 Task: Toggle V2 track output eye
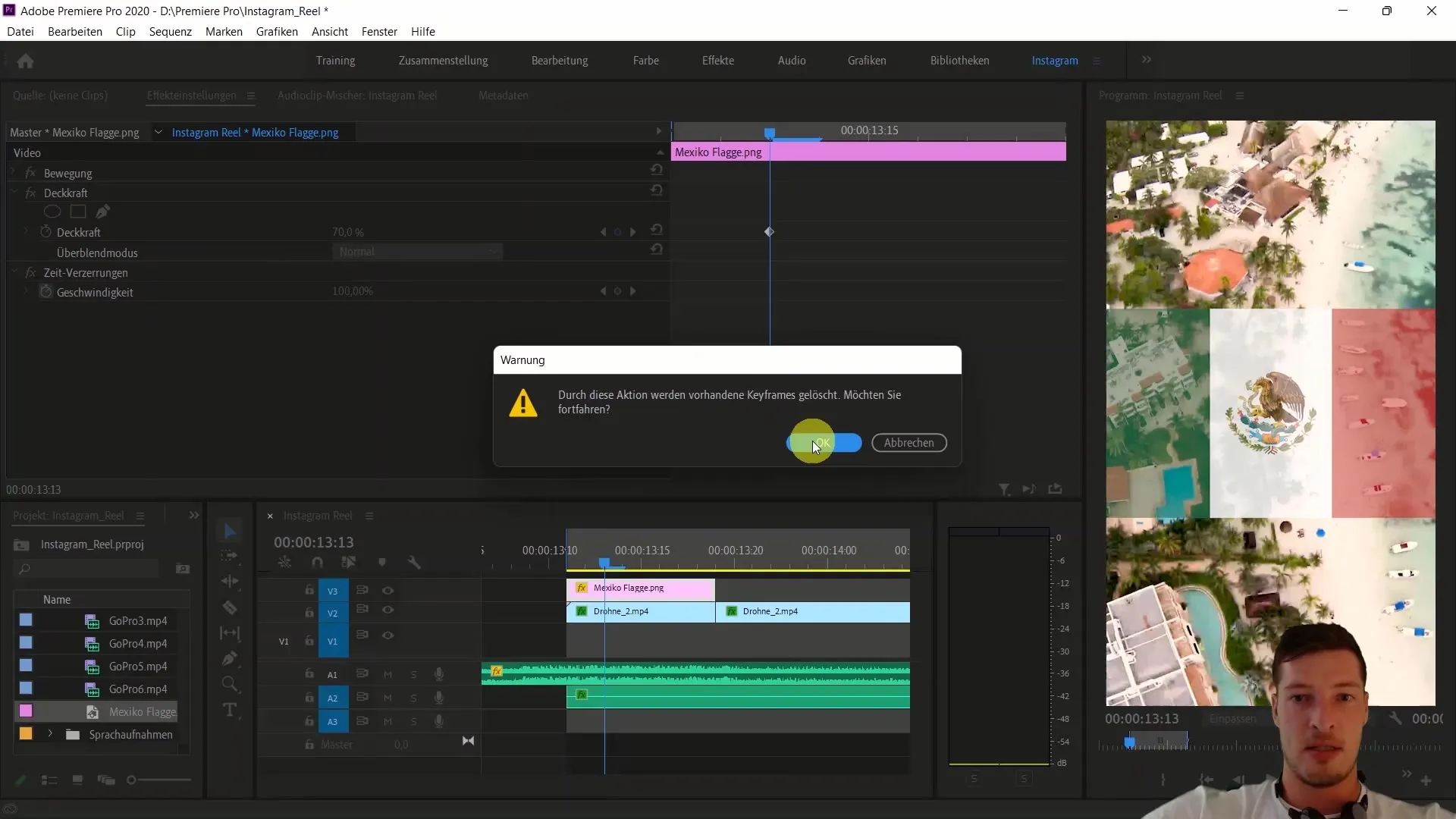pos(388,610)
